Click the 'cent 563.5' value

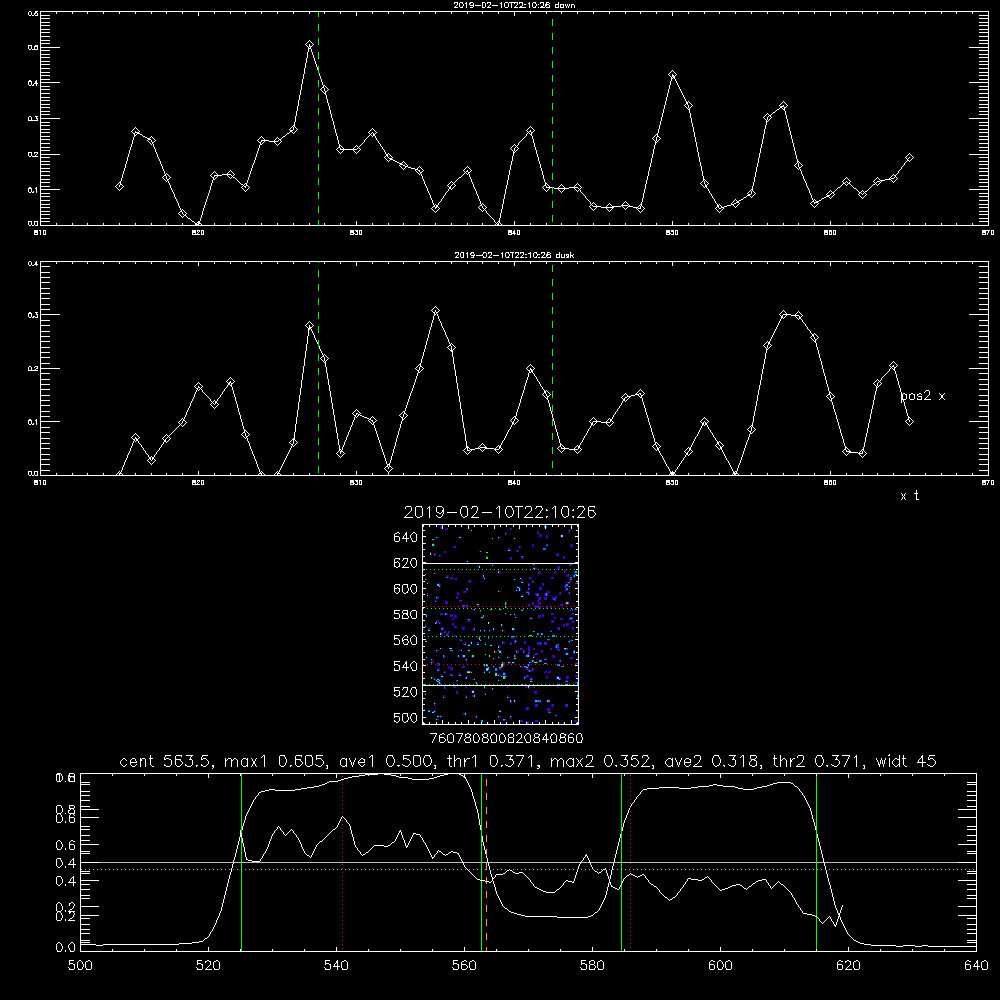(165, 761)
